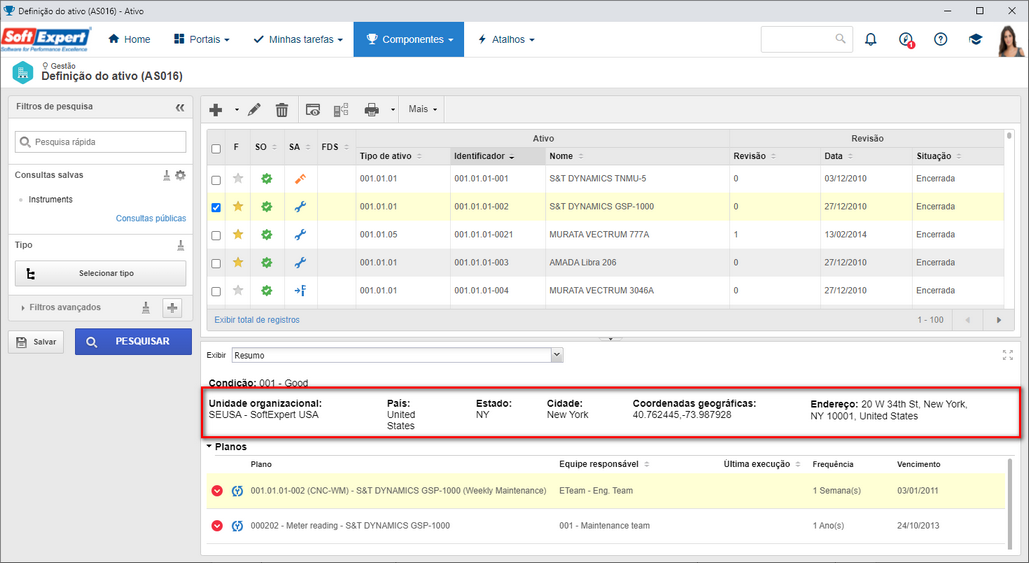Click the red status icon on Weekly Maintenance plan
The width and height of the screenshot is (1029, 563).
(x=217, y=491)
